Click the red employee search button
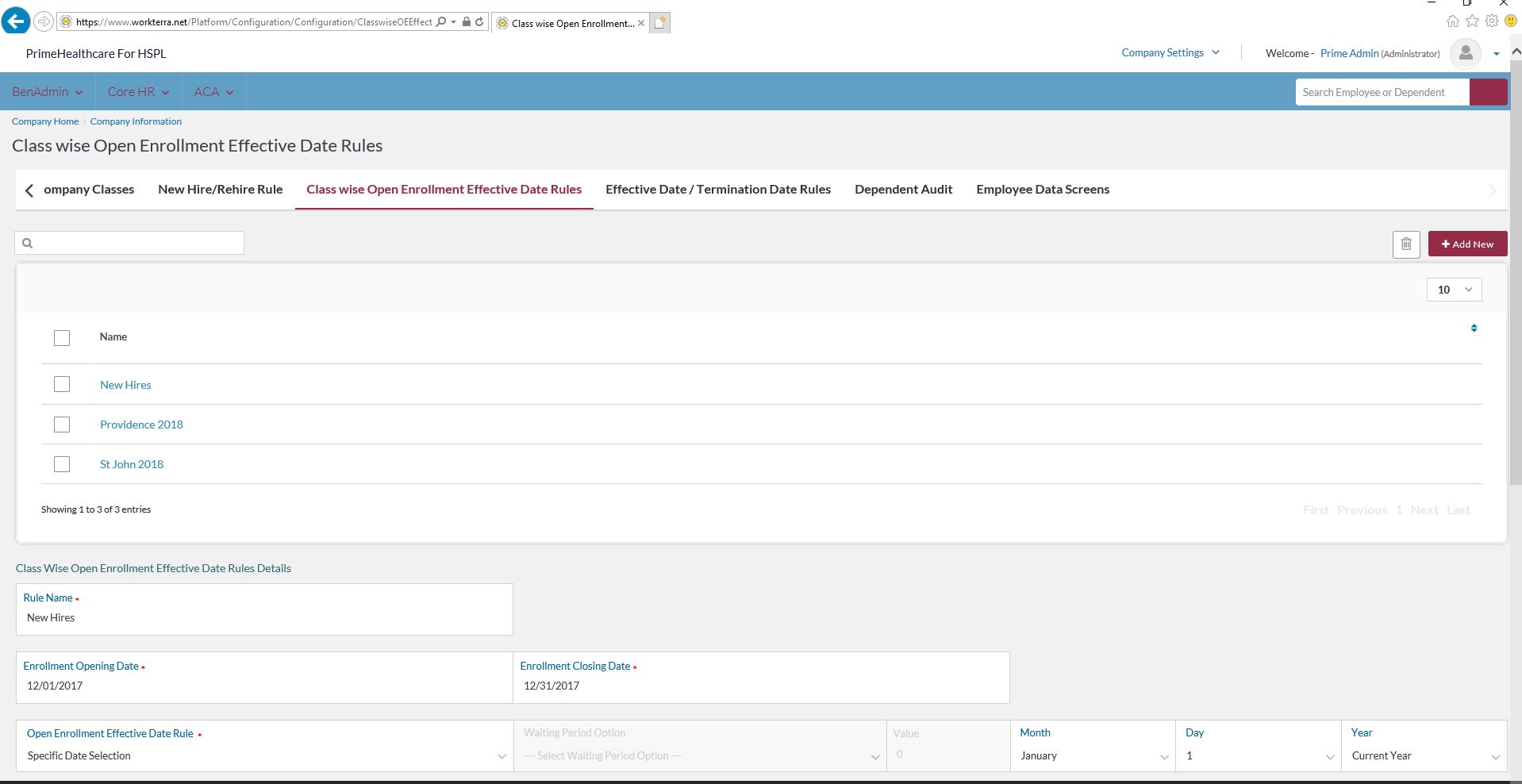The image size is (1522, 784). click(1488, 92)
